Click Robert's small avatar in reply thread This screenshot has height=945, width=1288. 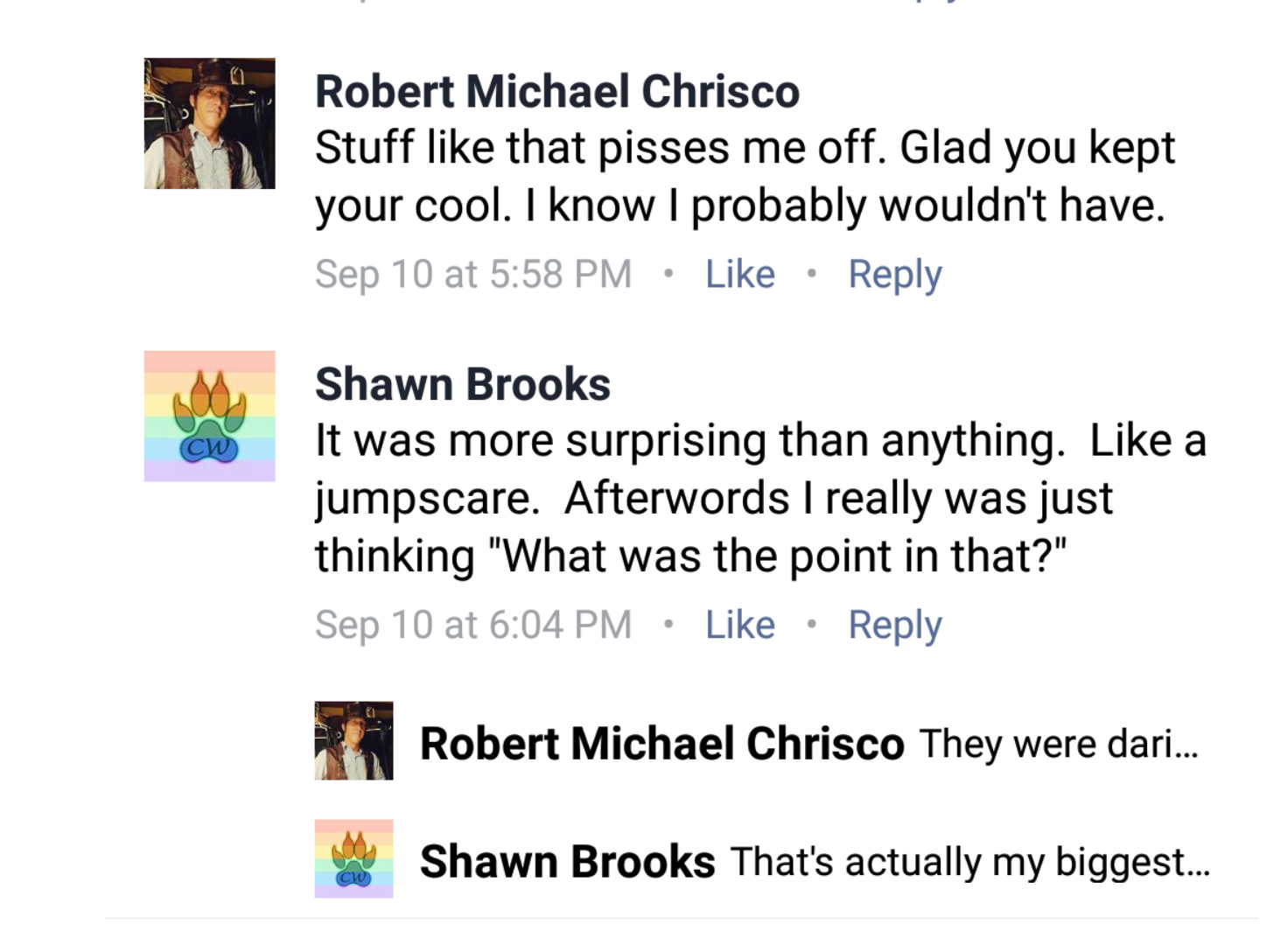[353, 740]
